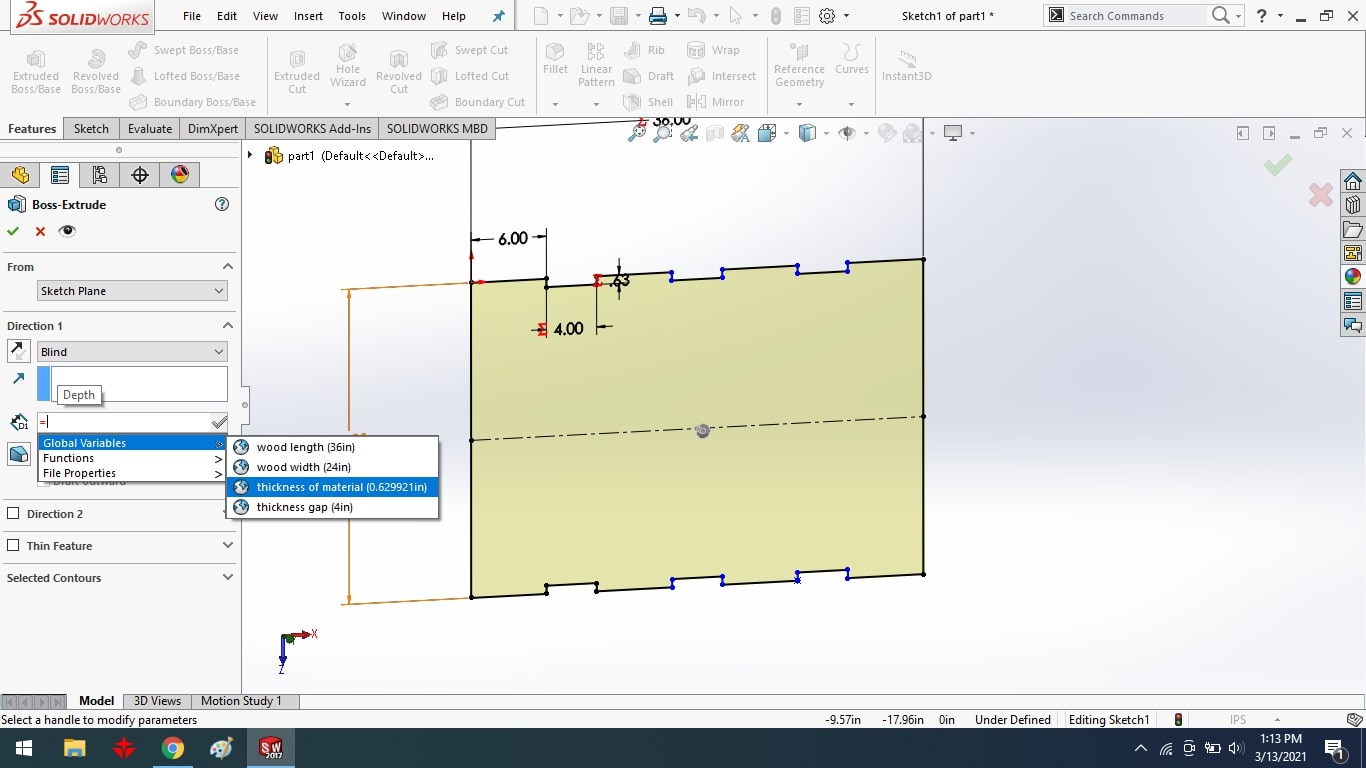
Task: Select Swept Cut command
Action: [x=470, y=50]
